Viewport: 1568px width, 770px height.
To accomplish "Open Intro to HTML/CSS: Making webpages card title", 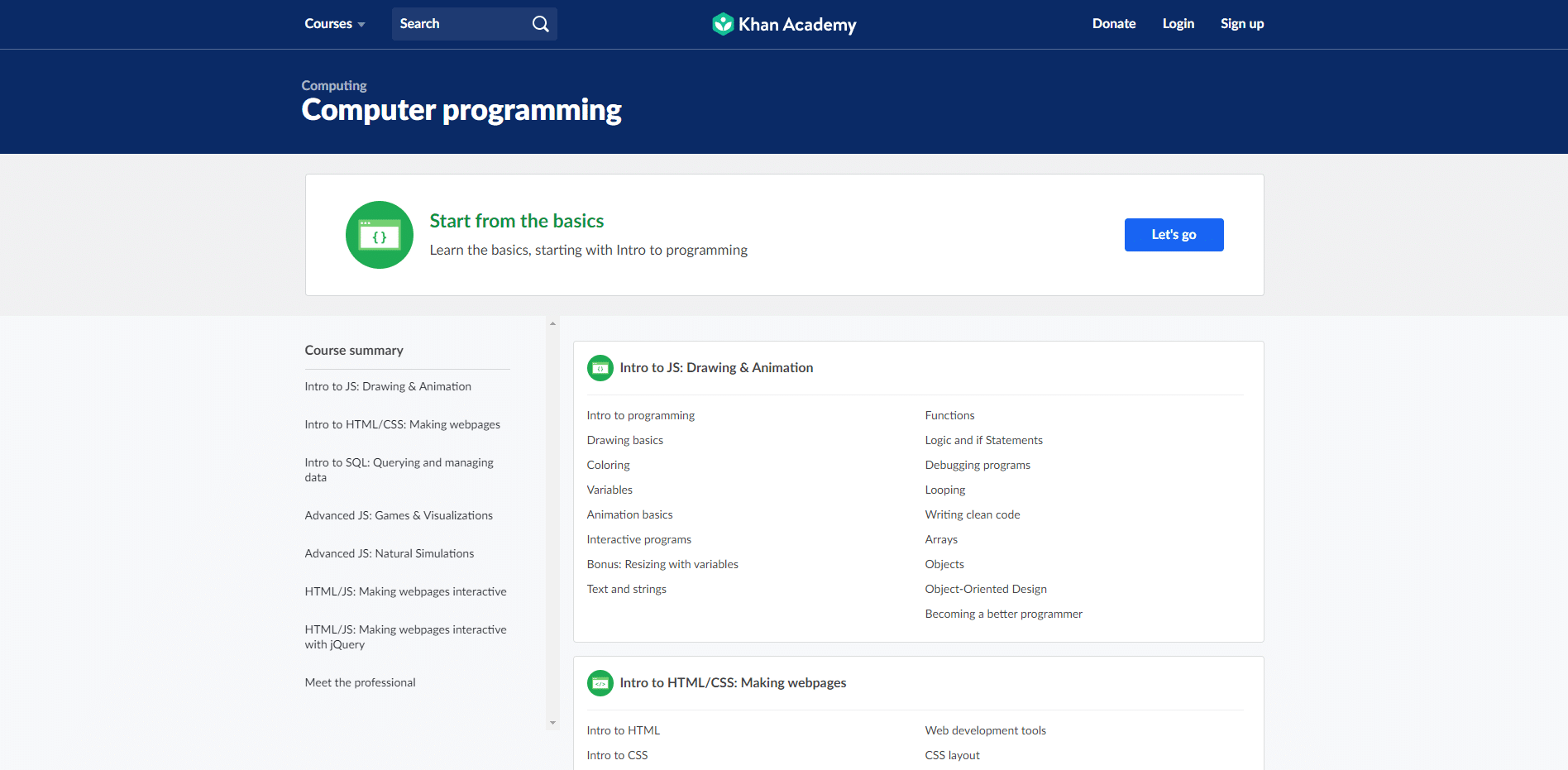I will (733, 683).
